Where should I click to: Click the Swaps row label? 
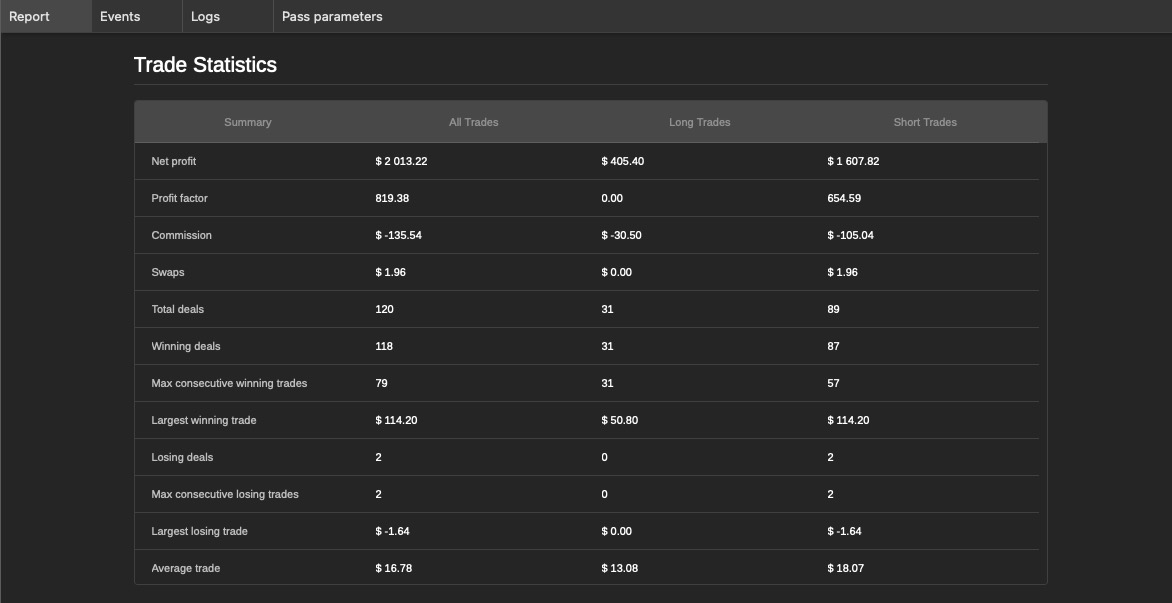(x=167, y=273)
